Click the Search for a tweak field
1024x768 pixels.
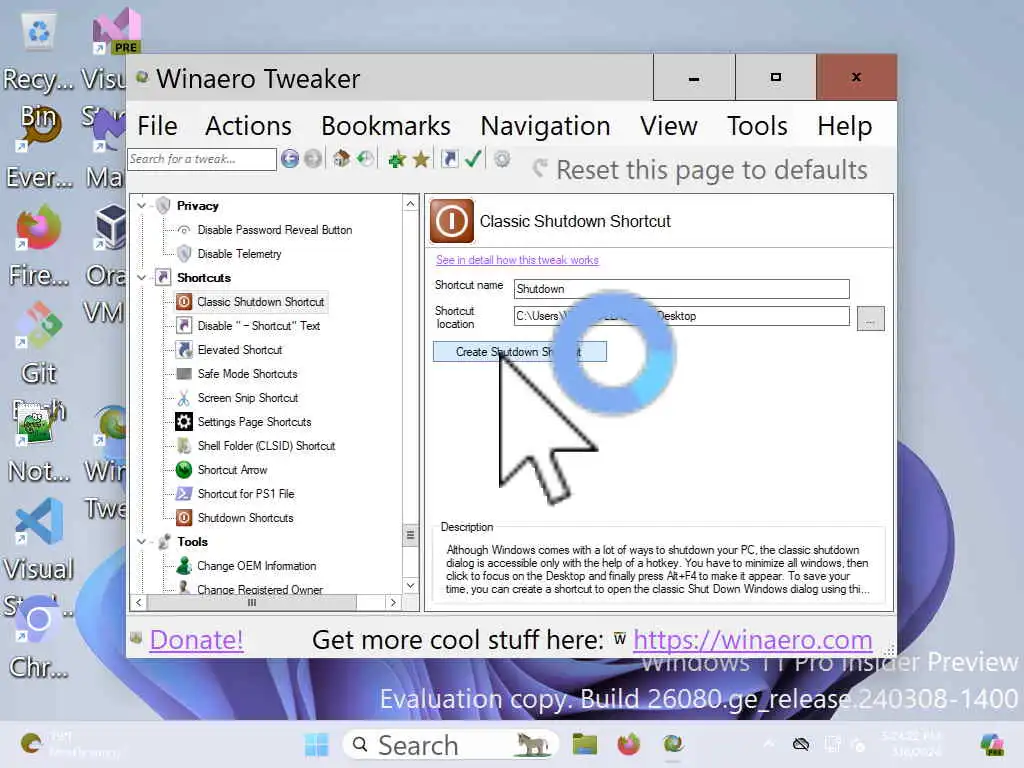[202, 159]
